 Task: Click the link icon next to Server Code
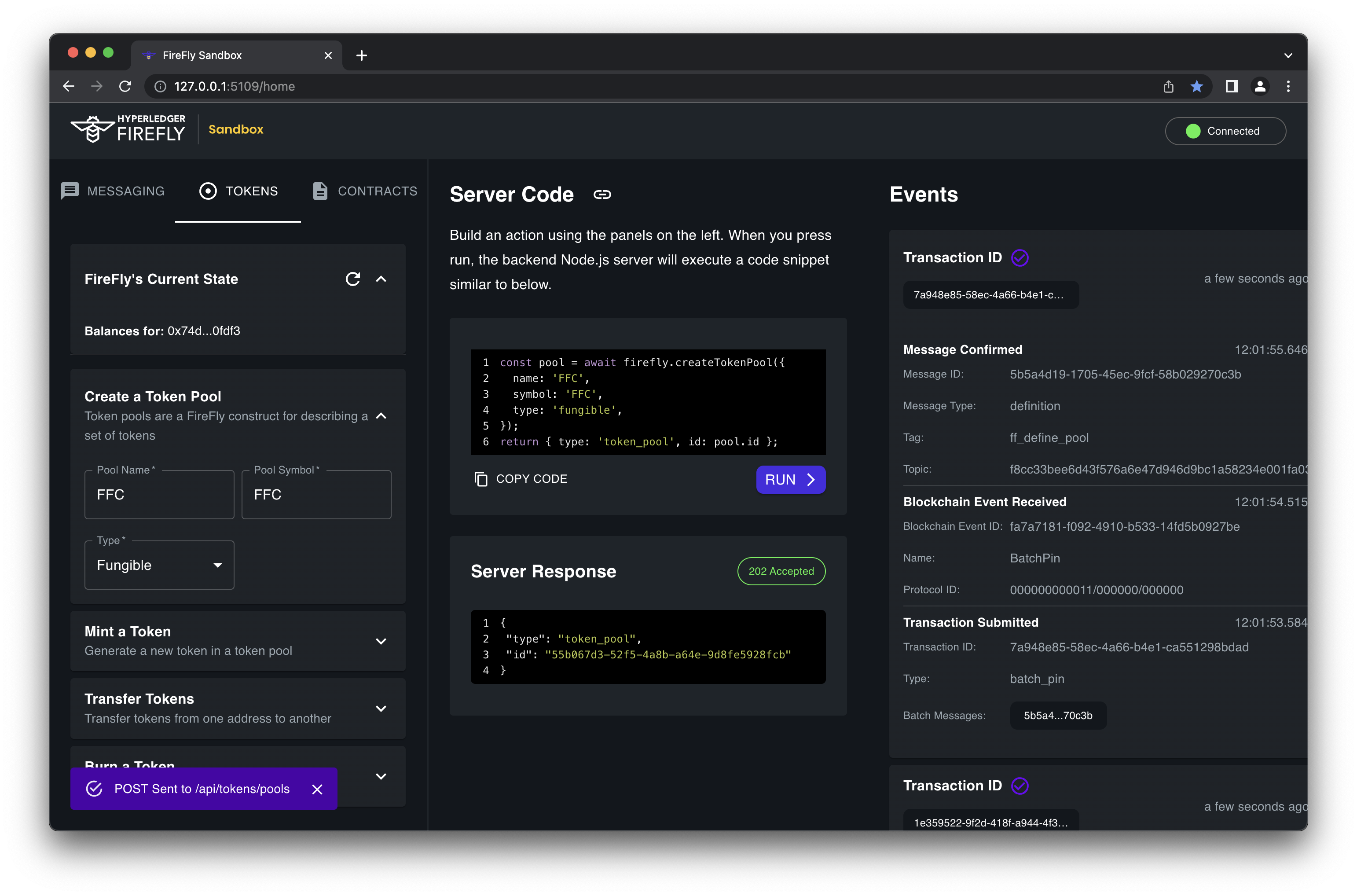(x=601, y=195)
